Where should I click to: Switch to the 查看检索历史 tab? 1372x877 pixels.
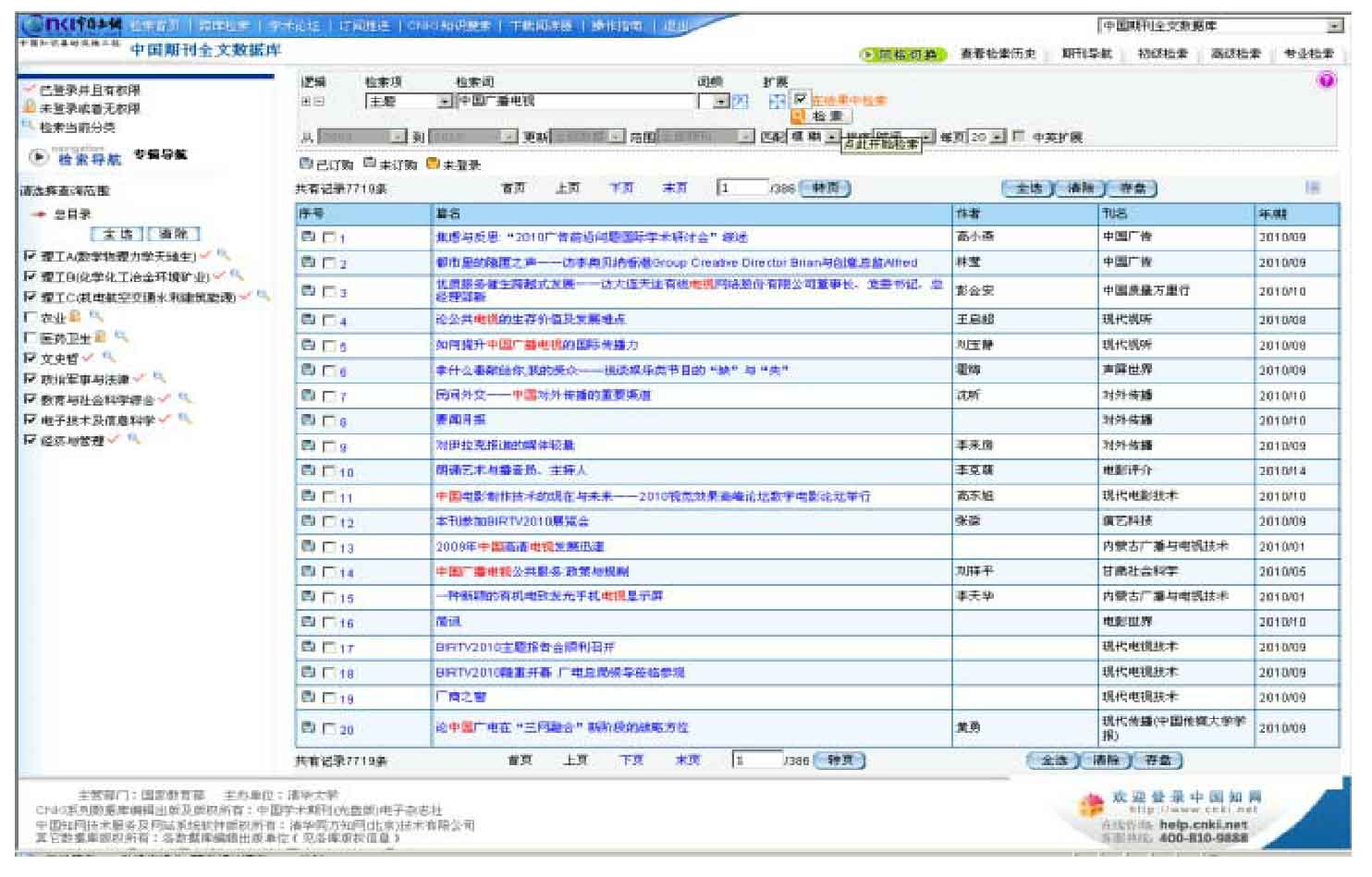(x=998, y=54)
